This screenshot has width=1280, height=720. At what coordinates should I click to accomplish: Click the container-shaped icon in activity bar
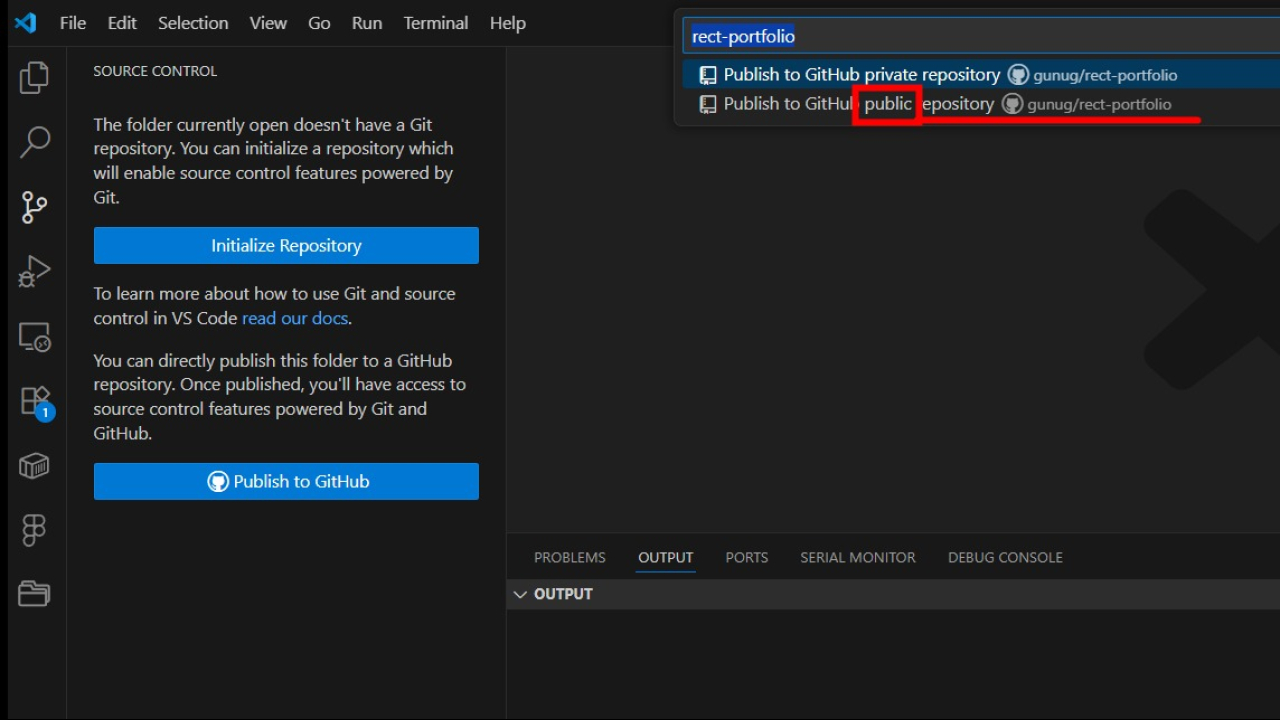[x=34, y=466]
